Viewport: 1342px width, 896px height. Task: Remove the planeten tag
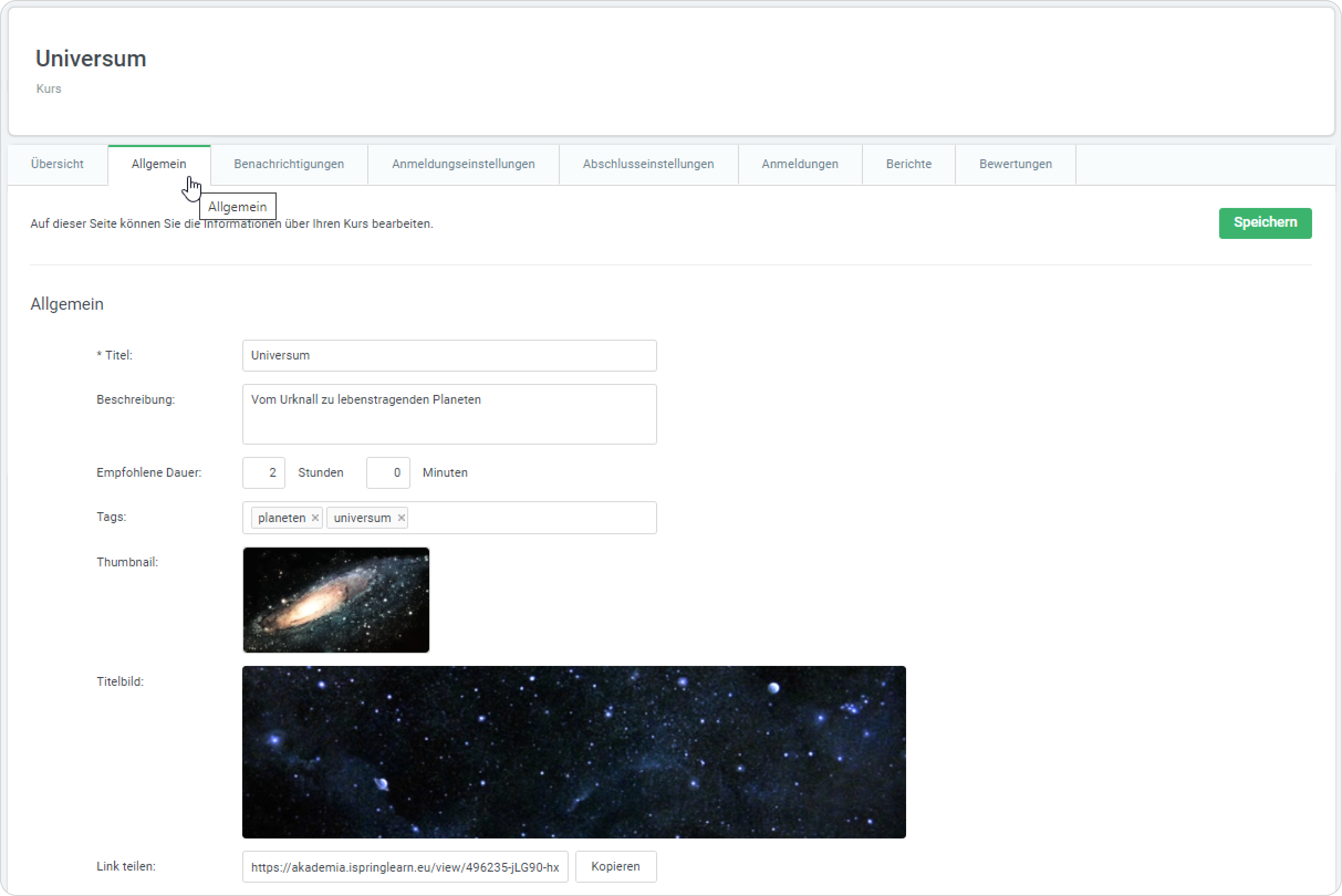click(x=315, y=518)
